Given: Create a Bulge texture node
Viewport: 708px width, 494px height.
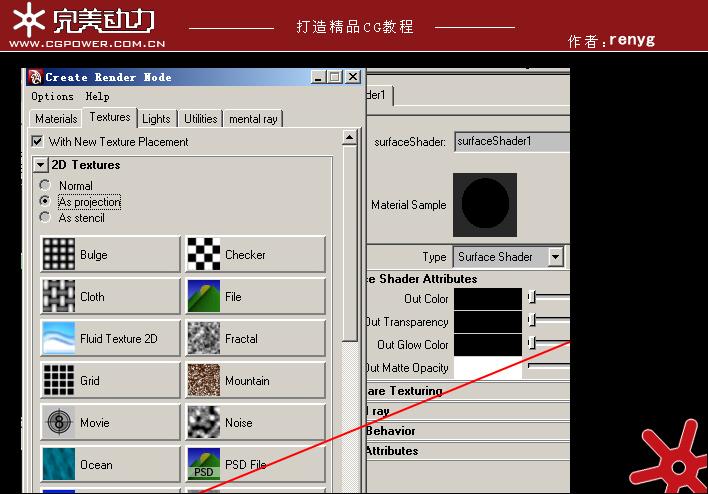Looking at the screenshot, I should coord(110,254).
